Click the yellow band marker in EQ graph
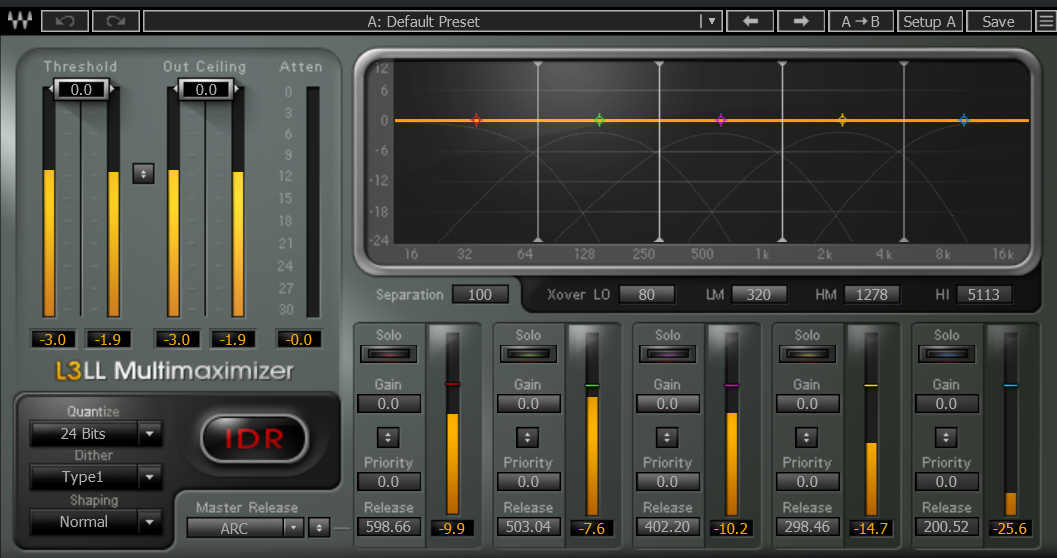1057x558 pixels. click(842, 120)
